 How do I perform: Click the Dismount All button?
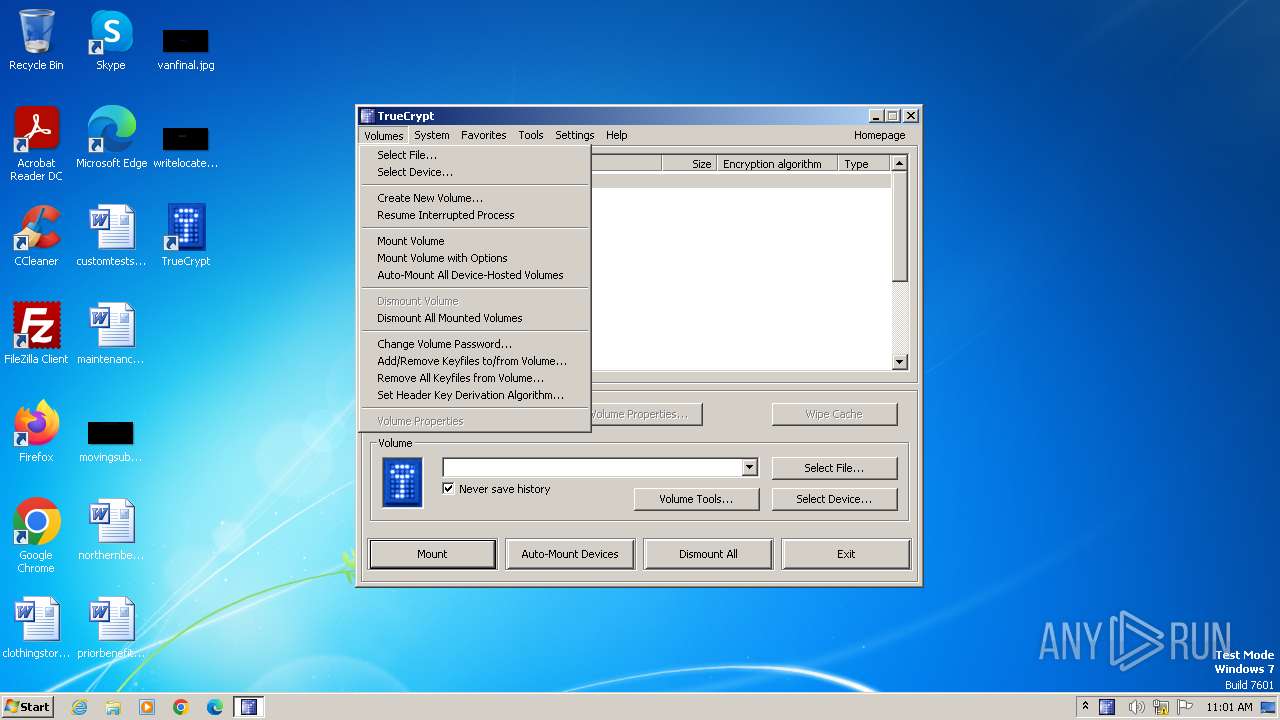pos(708,554)
